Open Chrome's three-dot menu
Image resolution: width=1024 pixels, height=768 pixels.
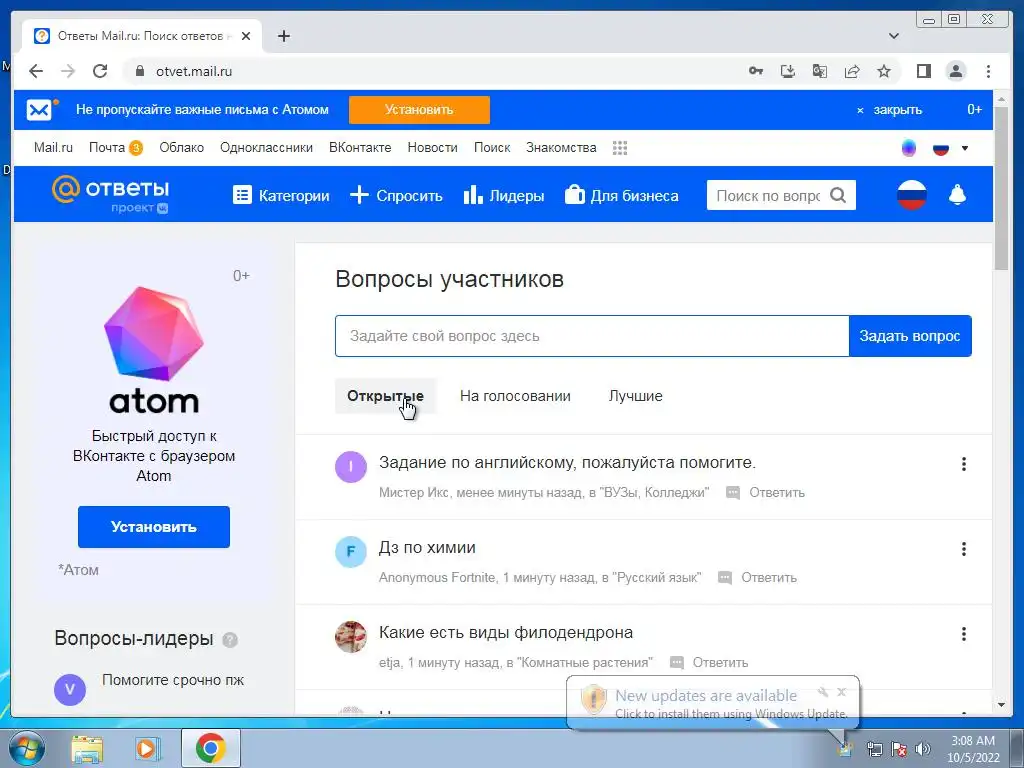pos(988,71)
